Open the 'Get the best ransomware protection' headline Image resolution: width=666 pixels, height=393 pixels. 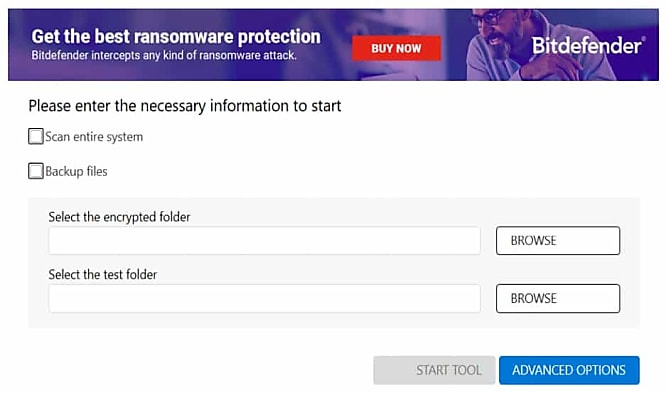pos(176,37)
